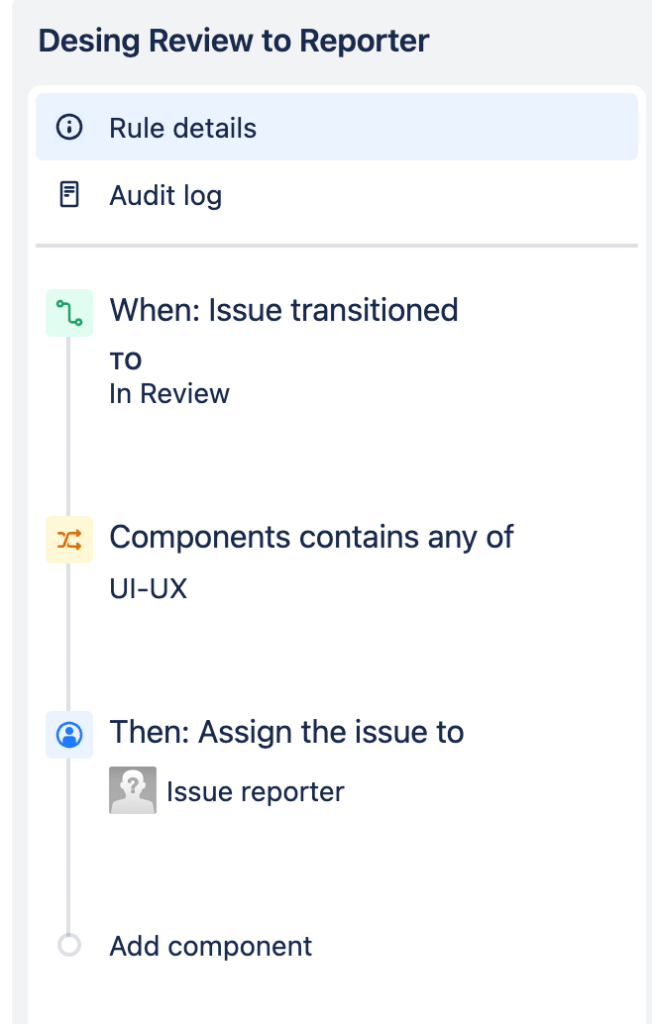652x1024 pixels.
Task: Click the grey Issue reporter avatar
Action: point(132,790)
